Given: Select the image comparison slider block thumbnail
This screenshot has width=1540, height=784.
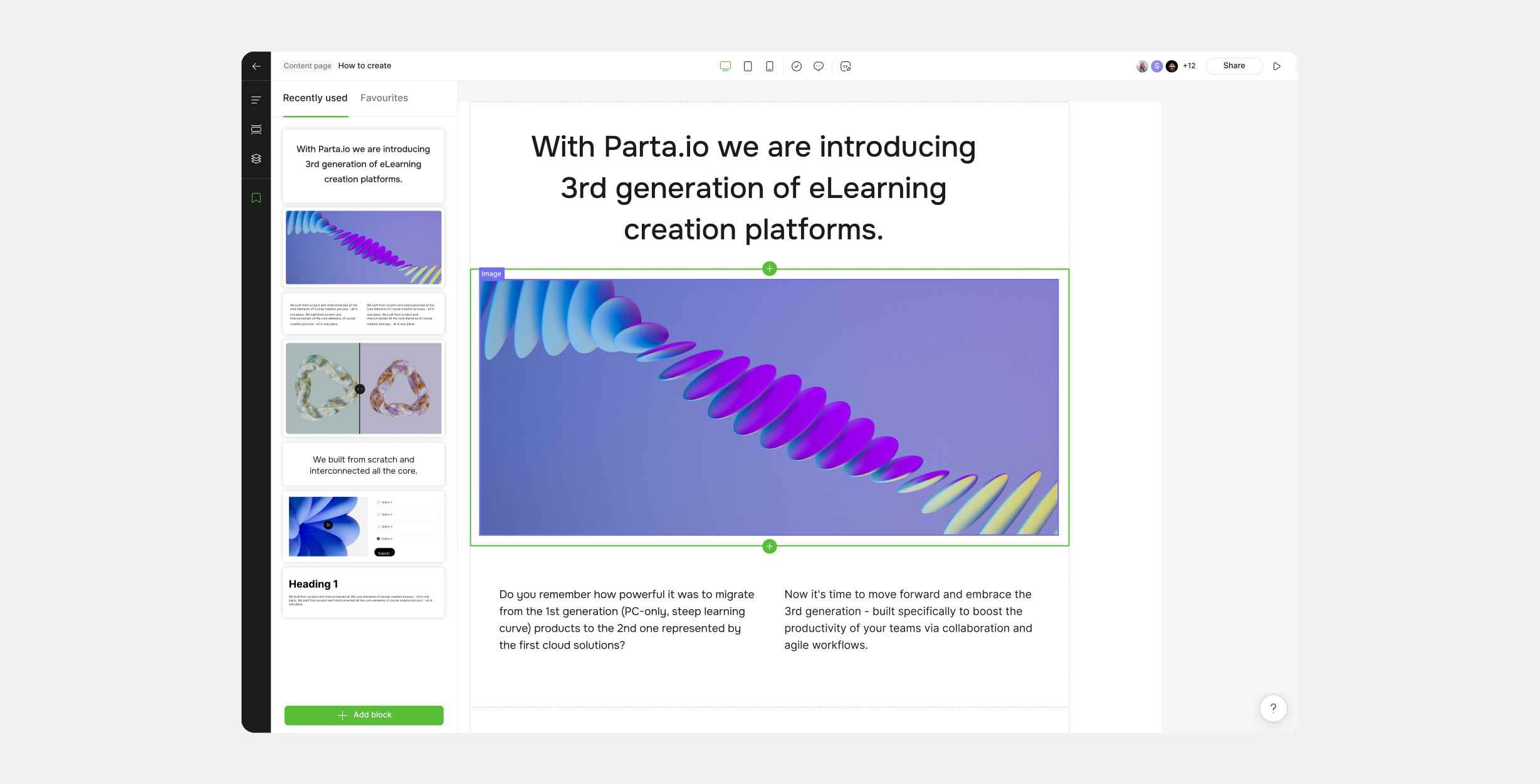Looking at the screenshot, I should [364, 389].
